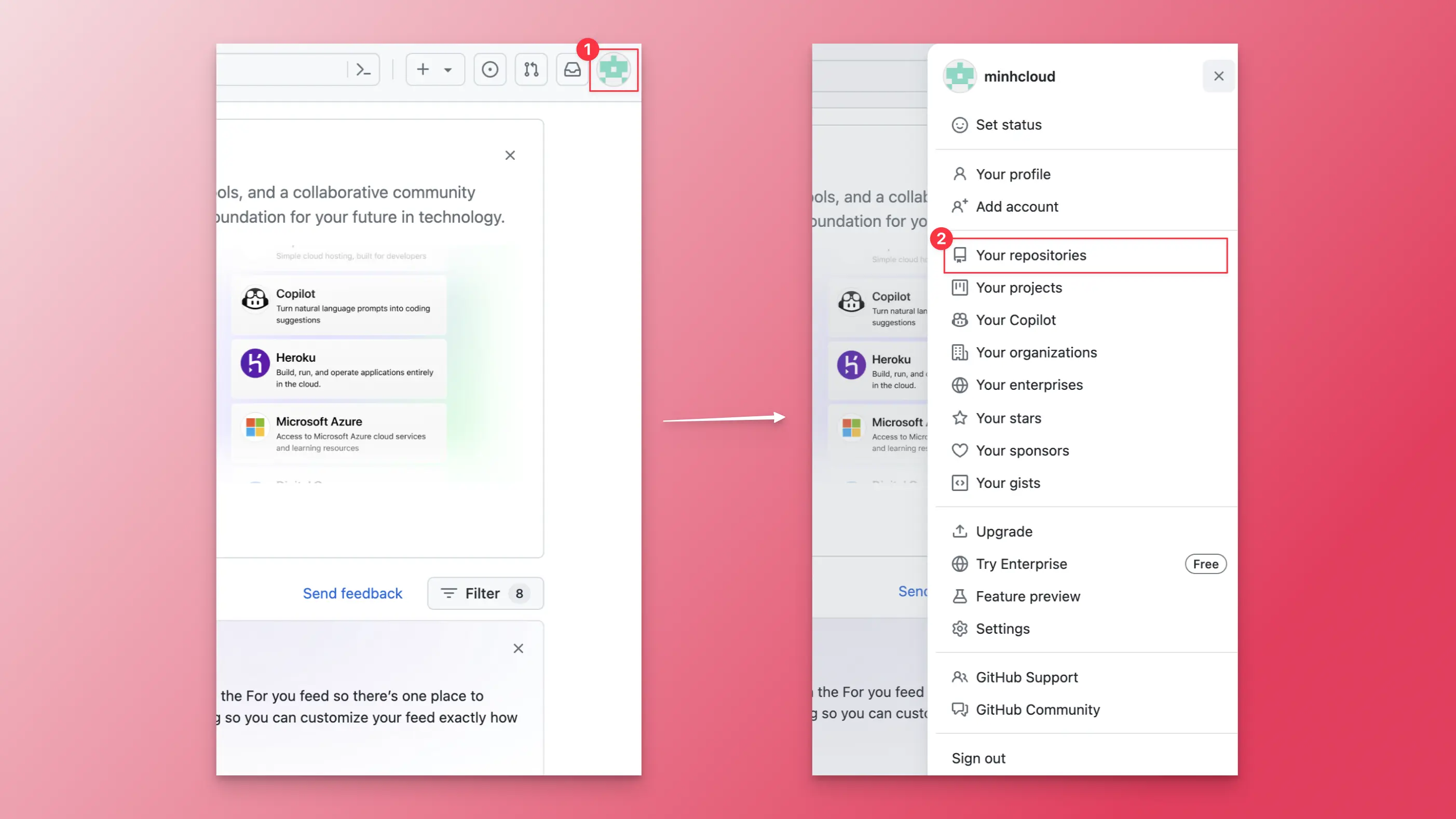Open the pull requests icon in header
The image size is (1456, 819).
532,70
